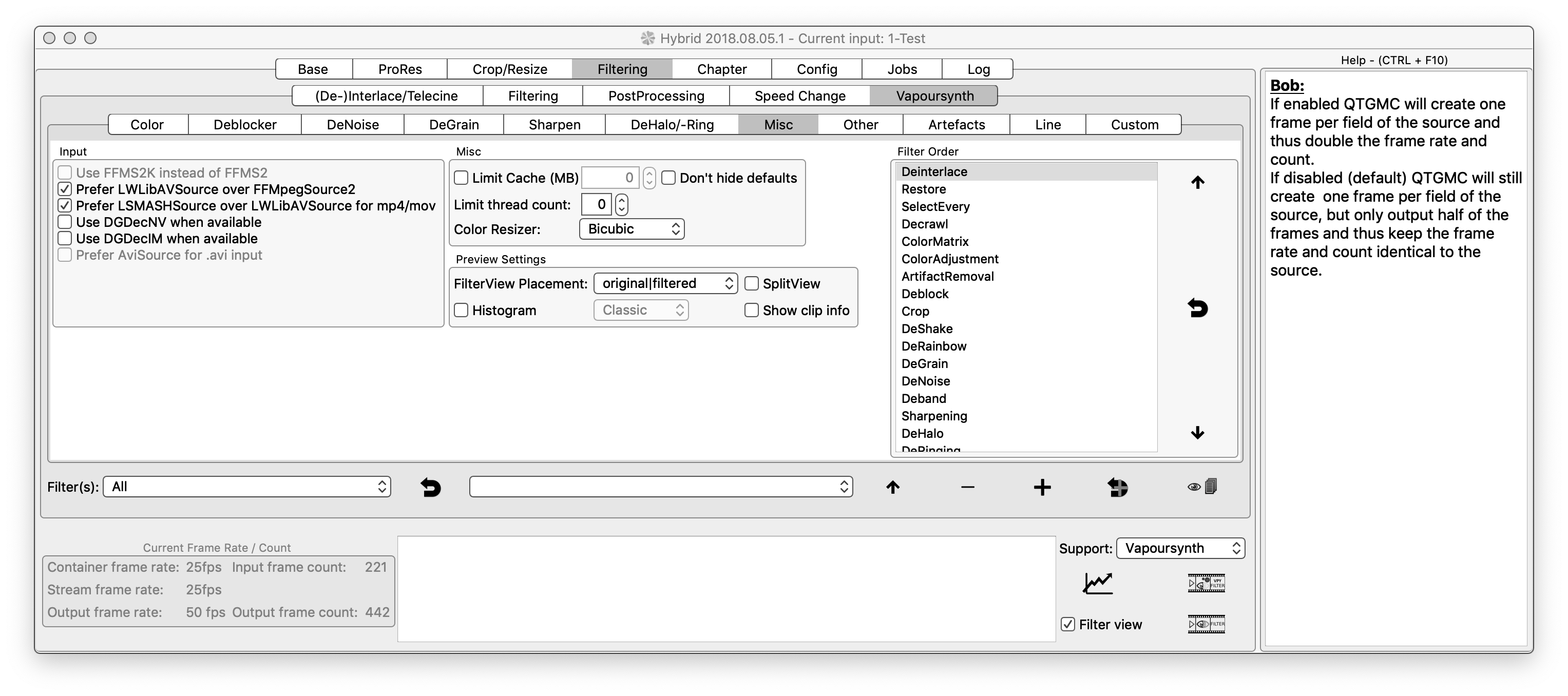Screen dimensions: 1568x696
Task: Move selected filter up in Filter Order
Action: tap(1197, 183)
